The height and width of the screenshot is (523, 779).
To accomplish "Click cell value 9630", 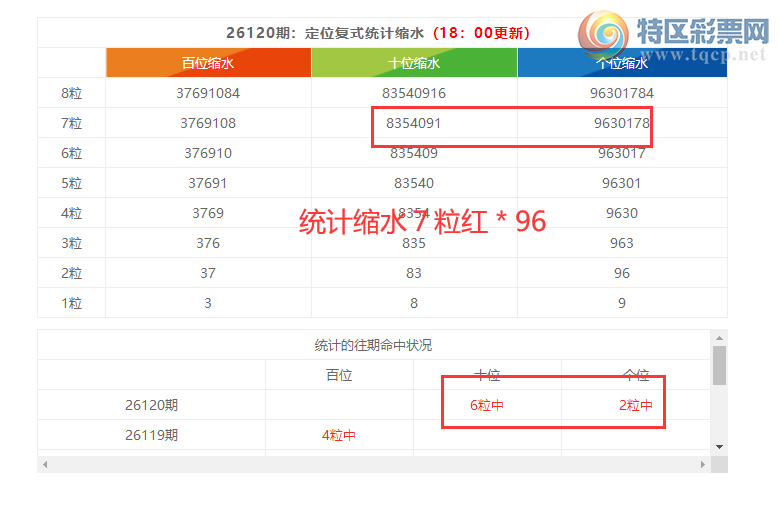I will 622,213.
